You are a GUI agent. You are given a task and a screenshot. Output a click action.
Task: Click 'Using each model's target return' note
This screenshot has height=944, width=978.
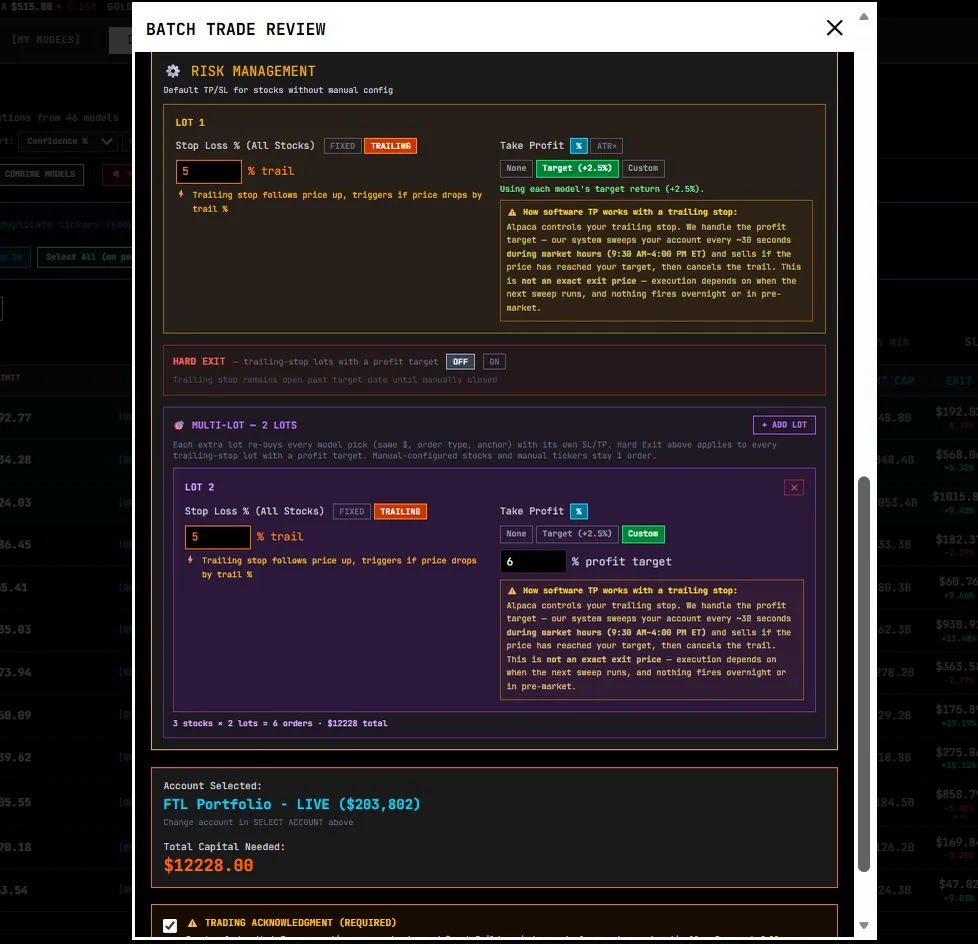[602, 189]
